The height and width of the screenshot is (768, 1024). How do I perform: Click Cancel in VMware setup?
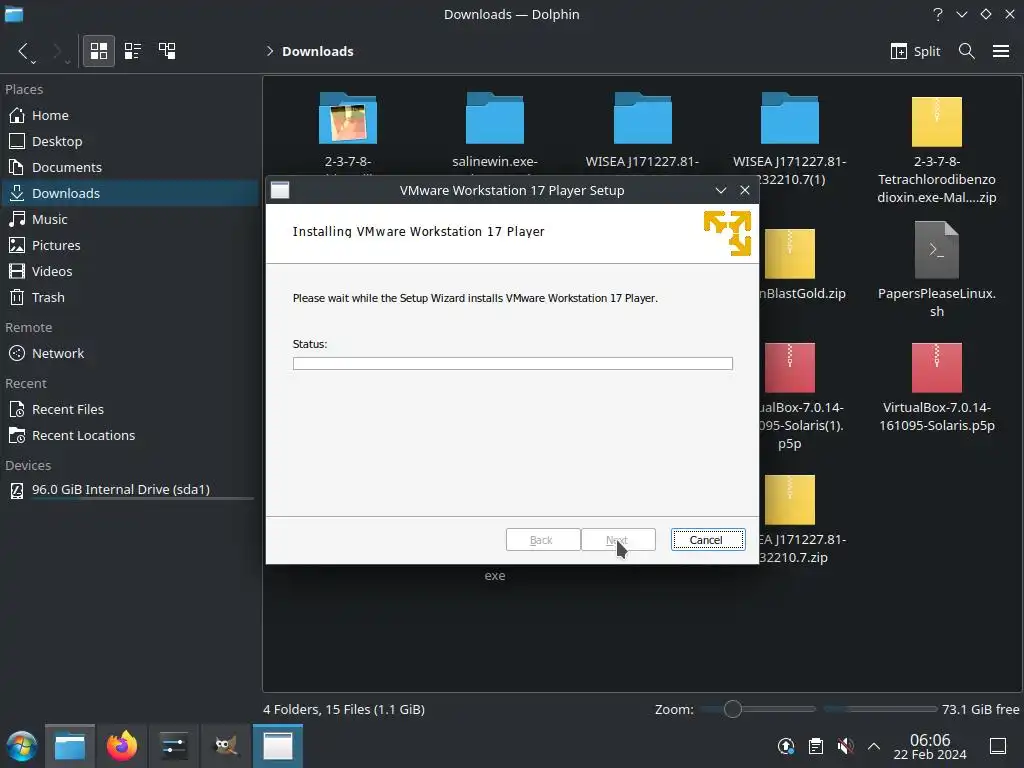(708, 540)
